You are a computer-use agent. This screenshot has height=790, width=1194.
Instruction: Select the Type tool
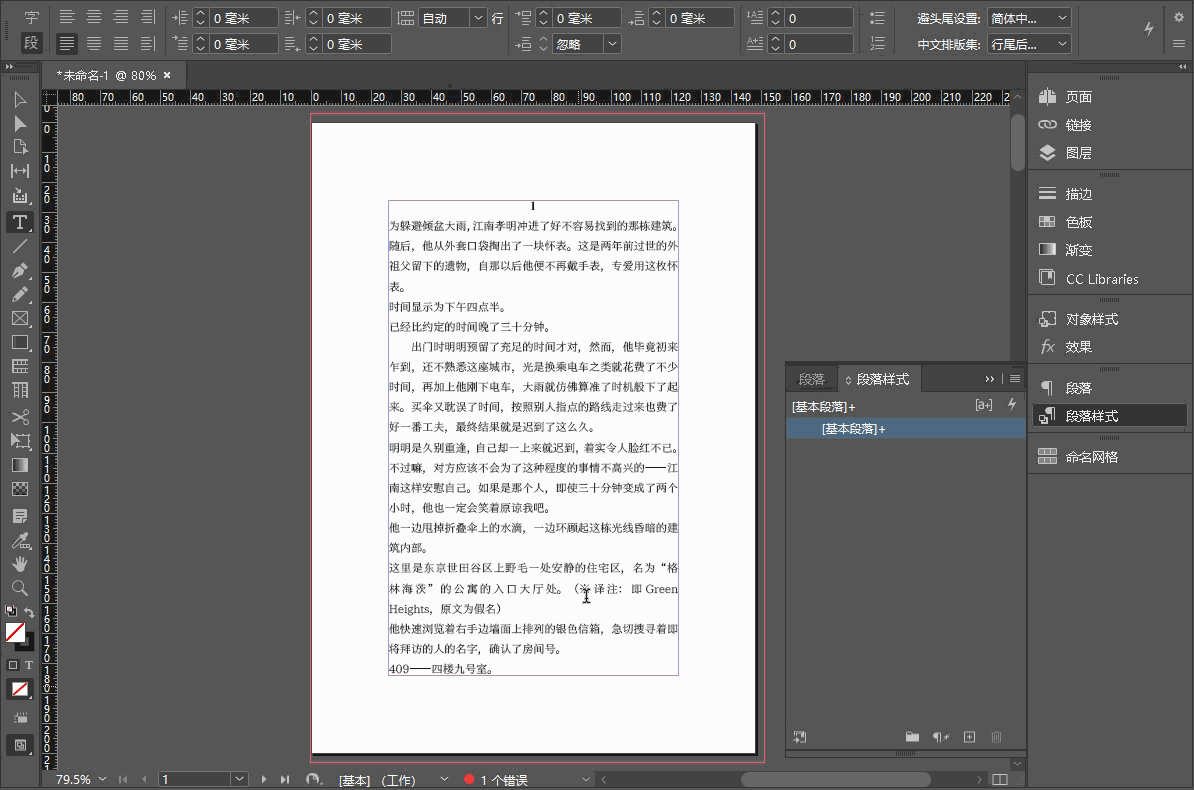[20, 222]
